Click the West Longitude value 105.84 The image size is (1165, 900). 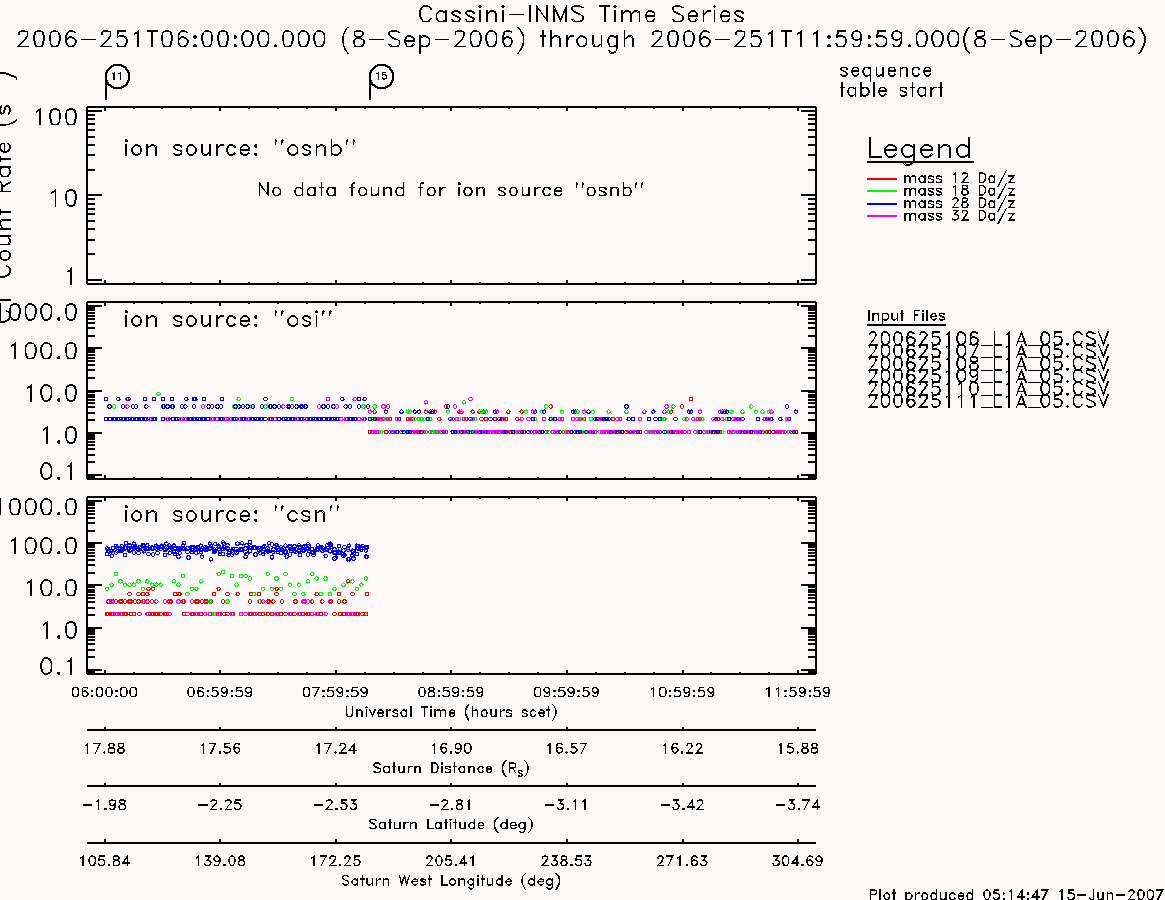104,861
